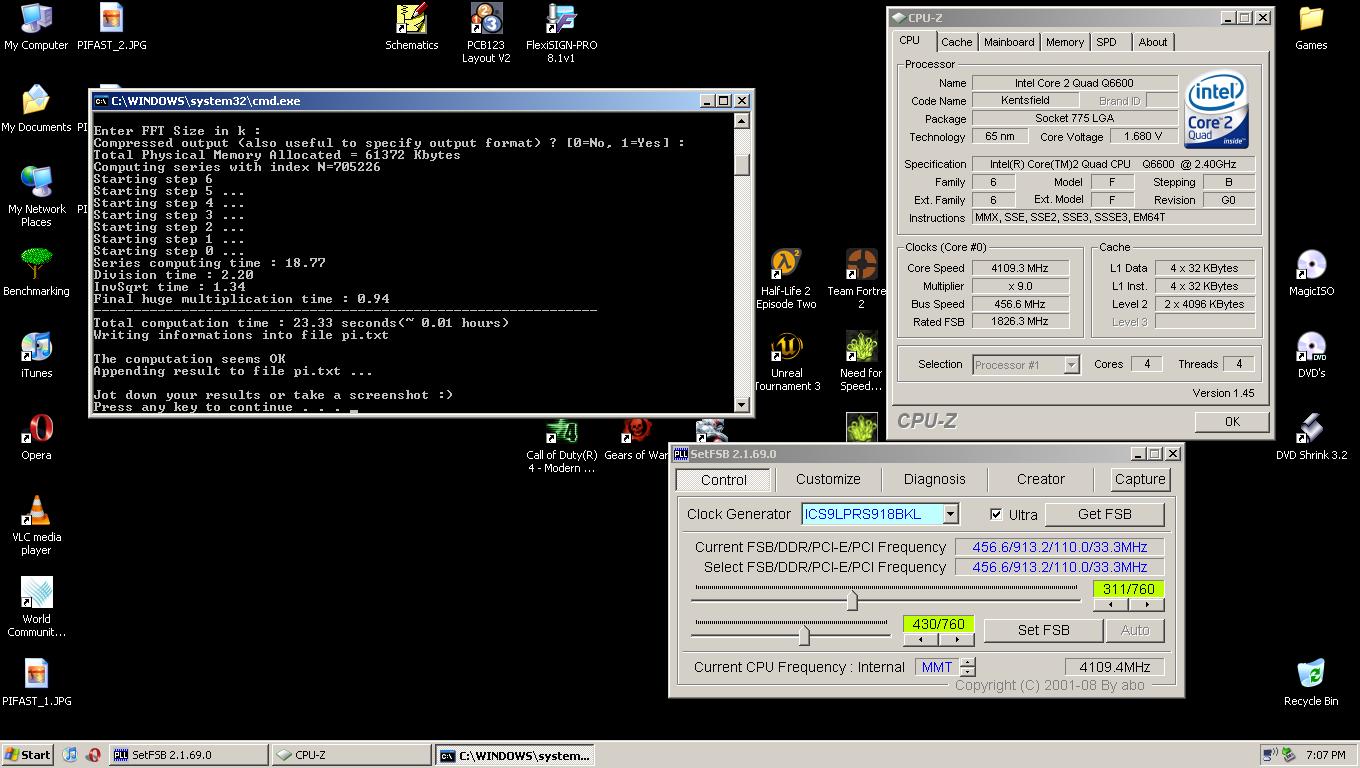Open Customize tab in SetFSB
Viewport: 1360px width, 768px height.
828,479
